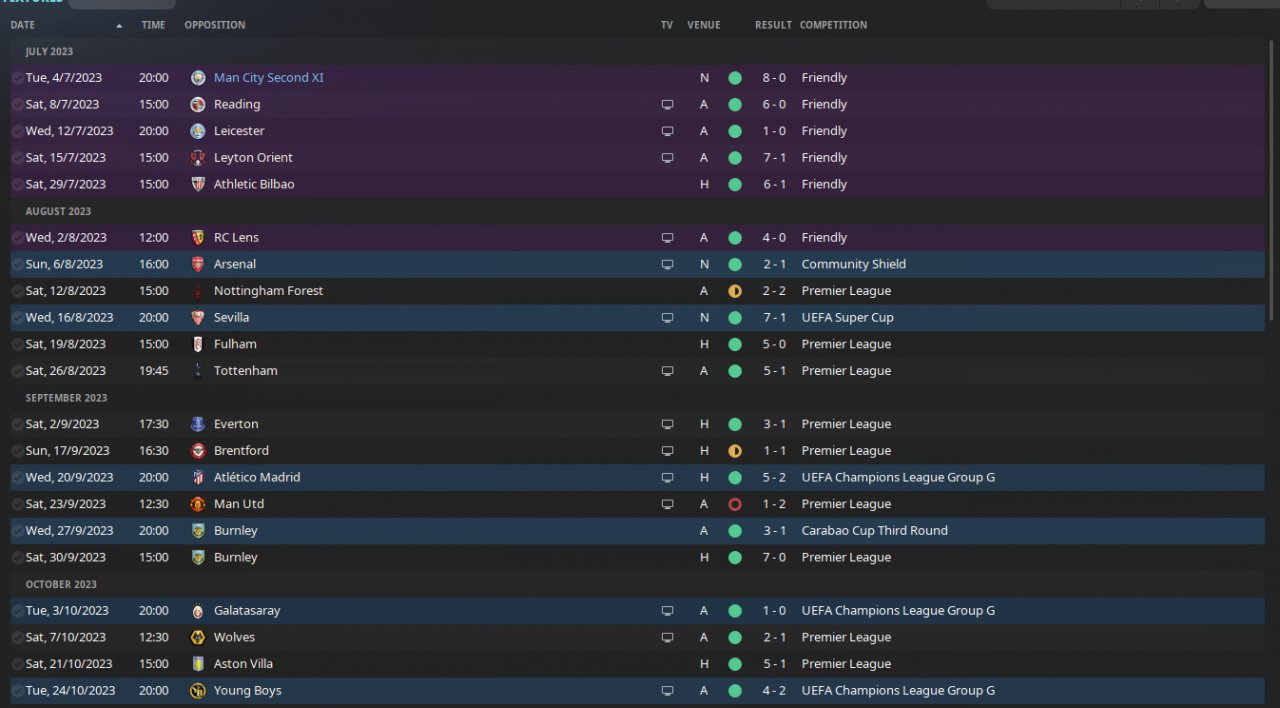
Task: Collapse the September 2023 month group header
Action: tap(62, 398)
